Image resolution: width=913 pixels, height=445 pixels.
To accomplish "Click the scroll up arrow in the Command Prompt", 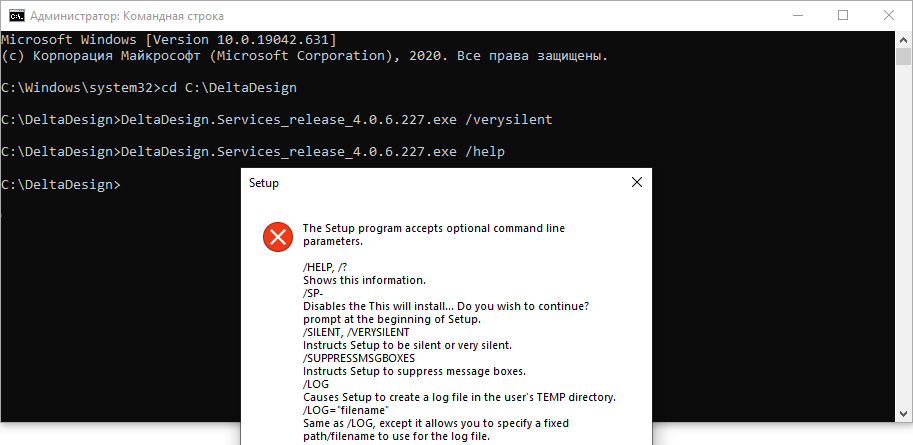I will (x=903, y=40).
